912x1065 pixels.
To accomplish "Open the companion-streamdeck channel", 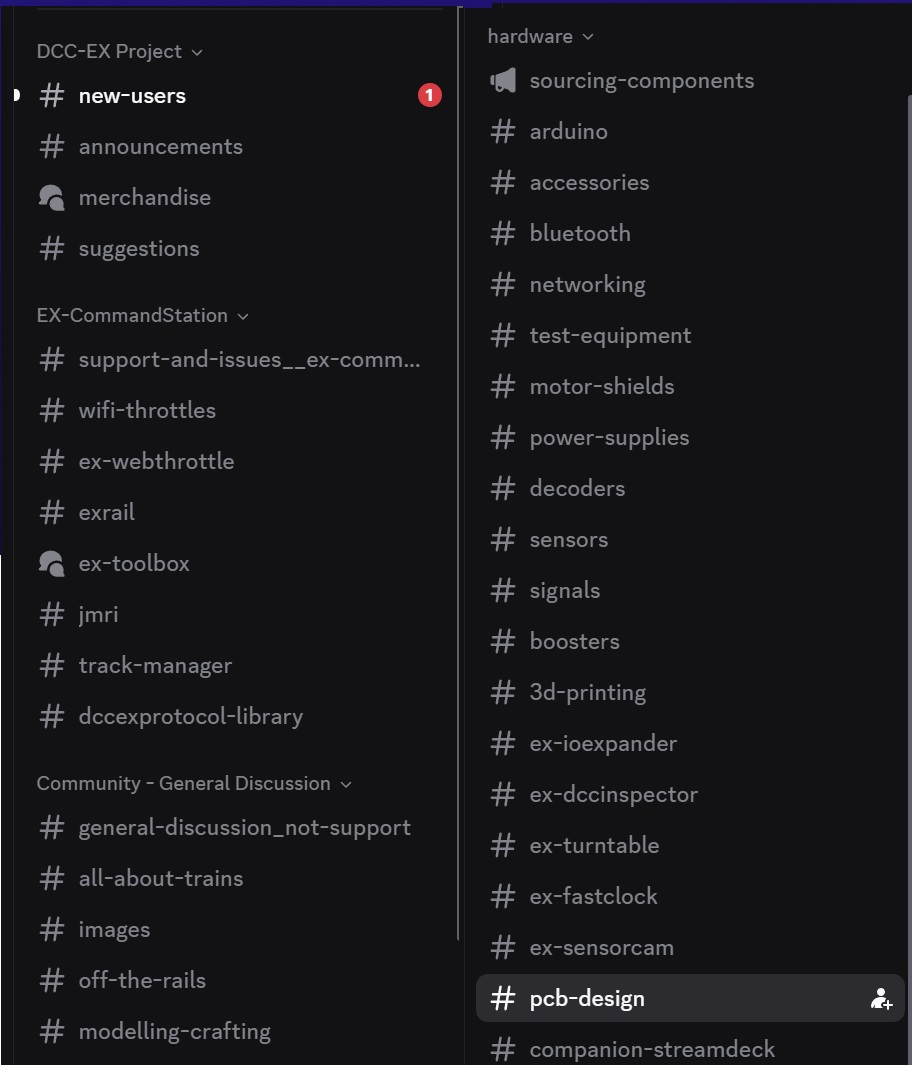I will click(x=652, y=1049).
